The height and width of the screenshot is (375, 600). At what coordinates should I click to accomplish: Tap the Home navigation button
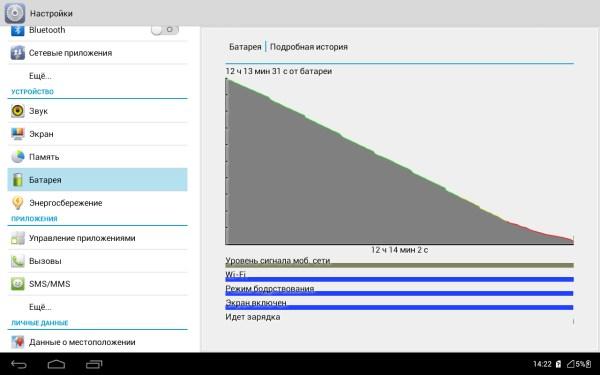point(56,364)
